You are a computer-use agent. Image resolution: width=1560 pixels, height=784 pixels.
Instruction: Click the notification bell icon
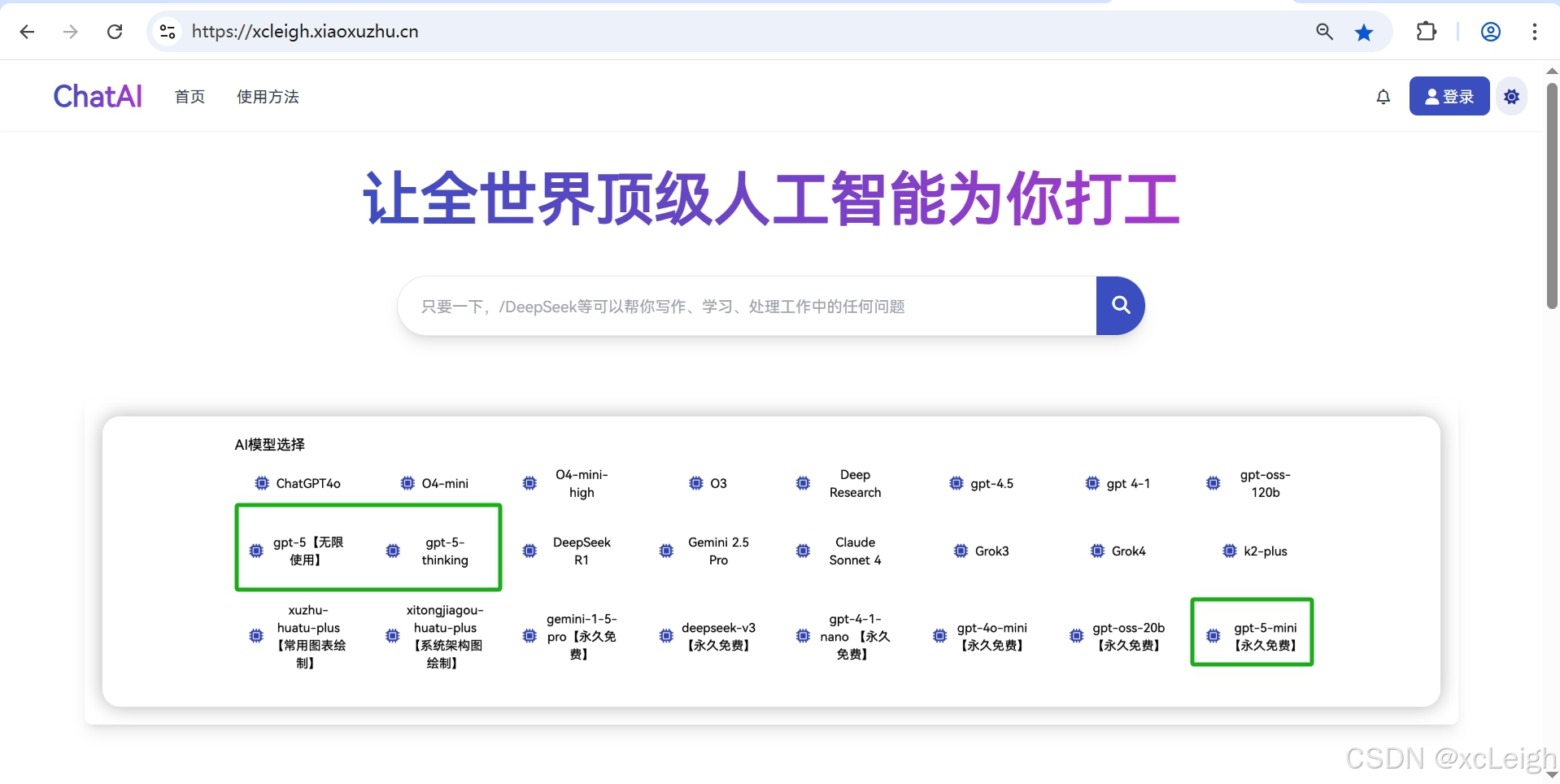(x=1383, y=97)
